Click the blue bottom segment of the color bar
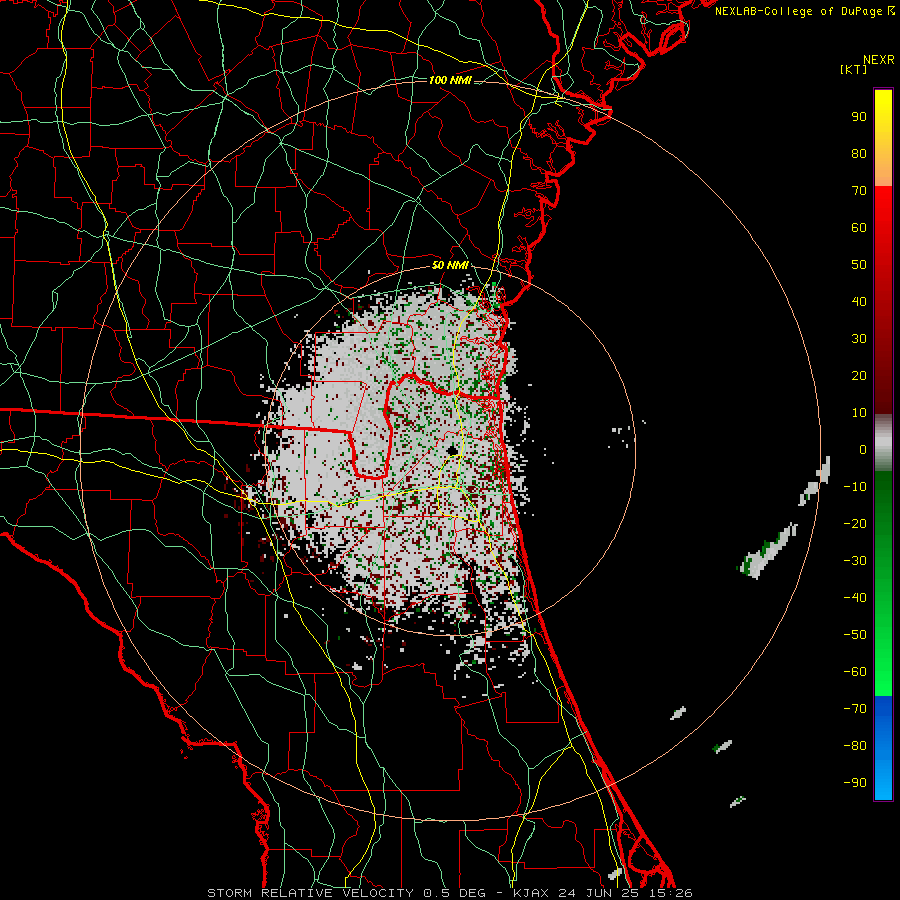This screenshot has height=900, width=900. click(x=883, y=748)
